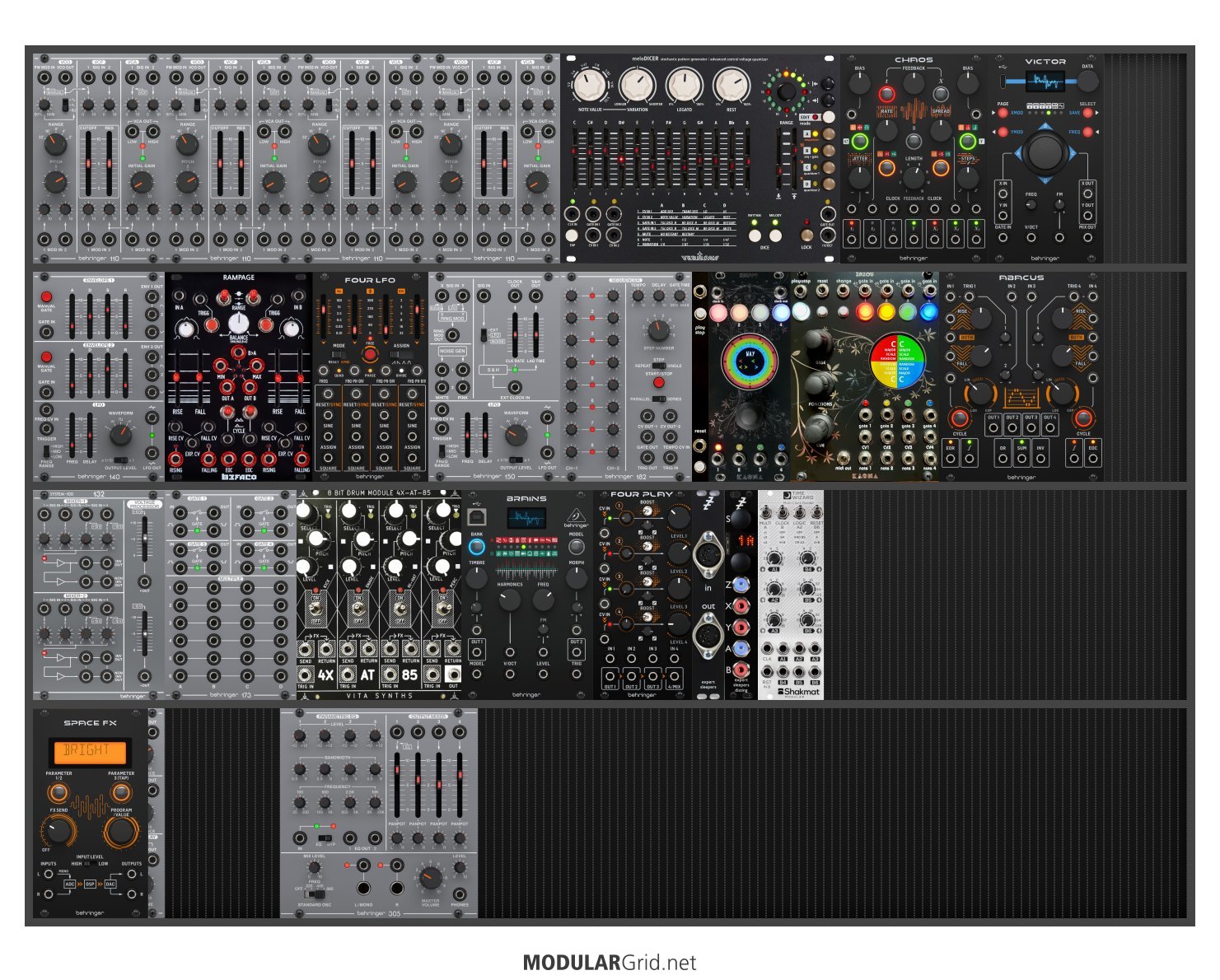Click Brains Harmonics knob
Image resolution: width=1220 pixels, height=980 pixels.
coord(509,600)
